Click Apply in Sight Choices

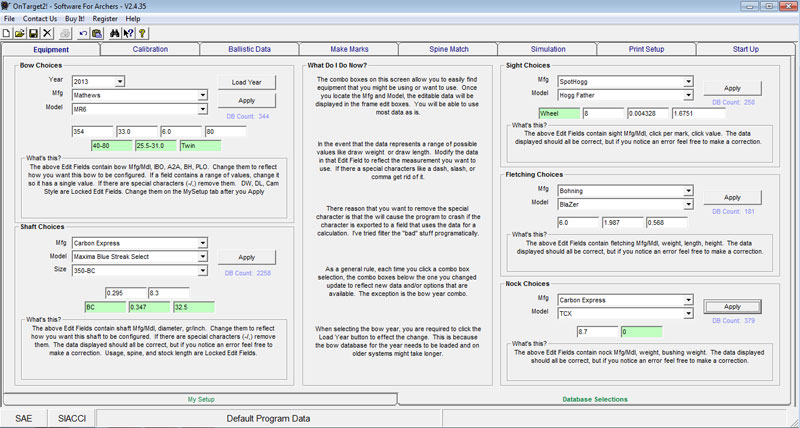point(732,88)
